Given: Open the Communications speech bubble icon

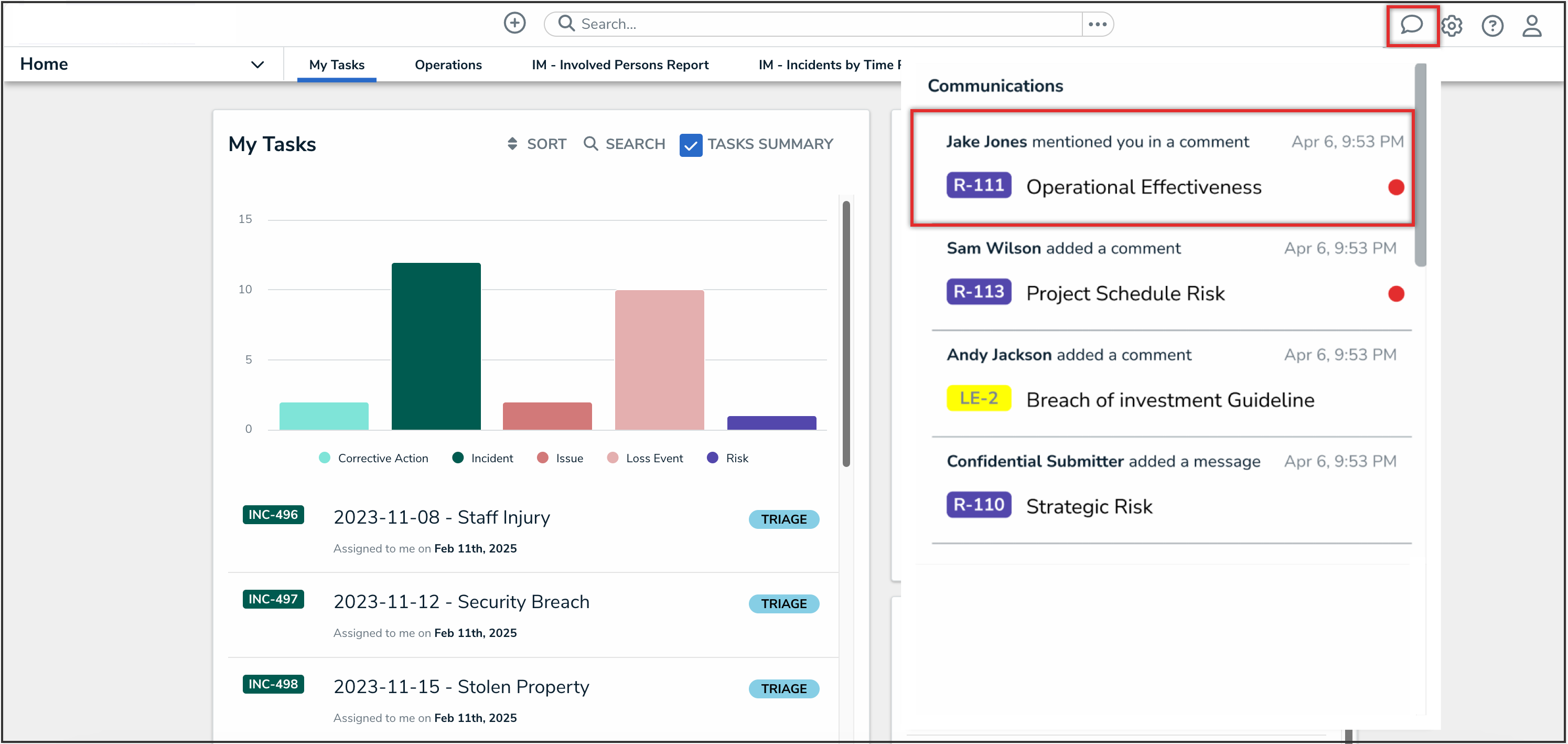Looking at the screenshot, I should (1411, 25).
